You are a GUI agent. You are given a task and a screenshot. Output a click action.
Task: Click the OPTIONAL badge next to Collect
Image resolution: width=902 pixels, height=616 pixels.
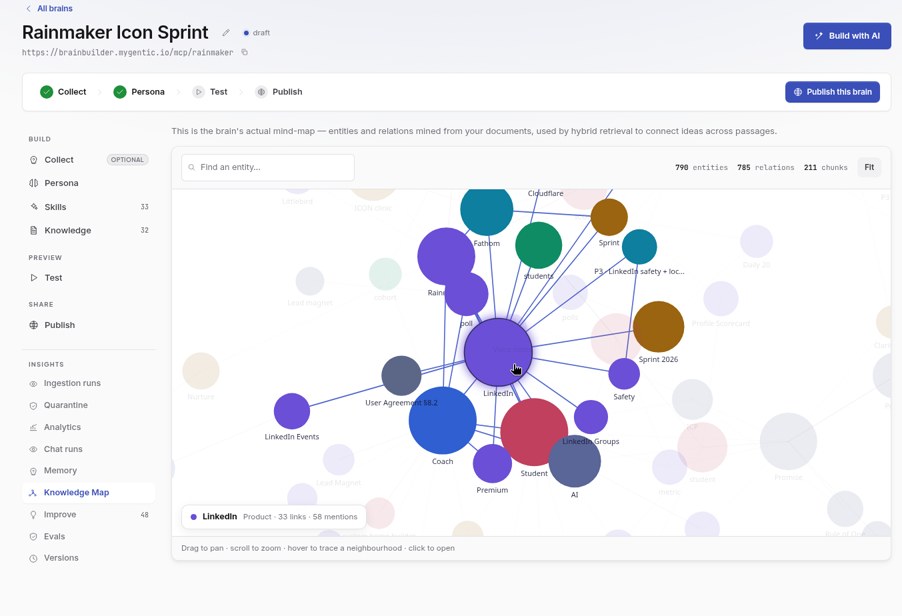127,160
